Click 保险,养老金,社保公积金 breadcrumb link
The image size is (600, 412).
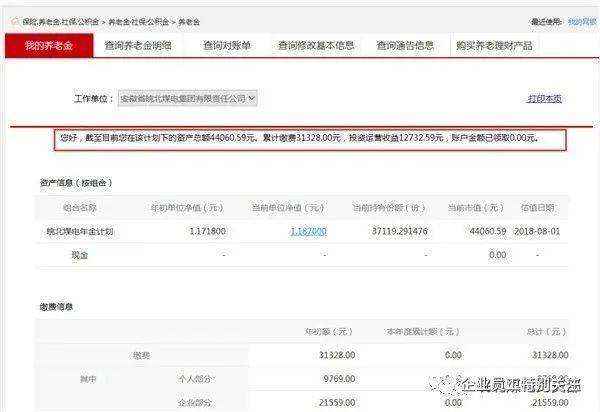tap(60, 22)
